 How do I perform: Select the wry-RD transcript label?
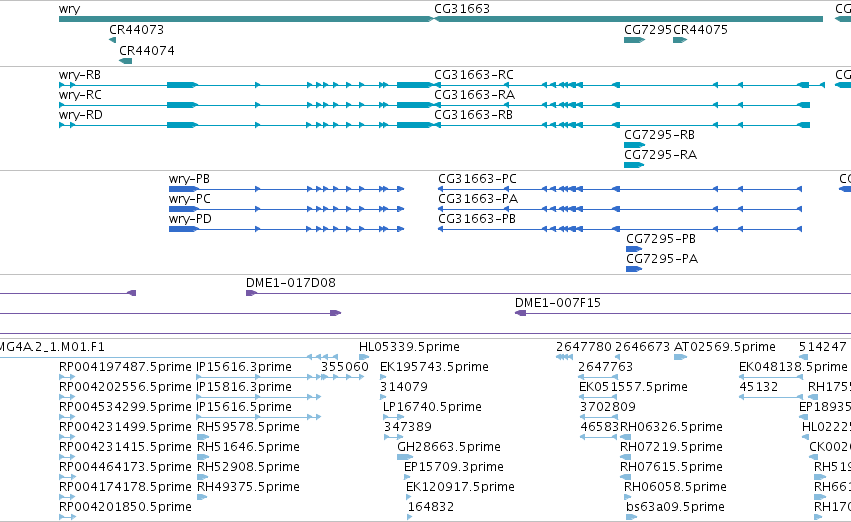(80, 115)
